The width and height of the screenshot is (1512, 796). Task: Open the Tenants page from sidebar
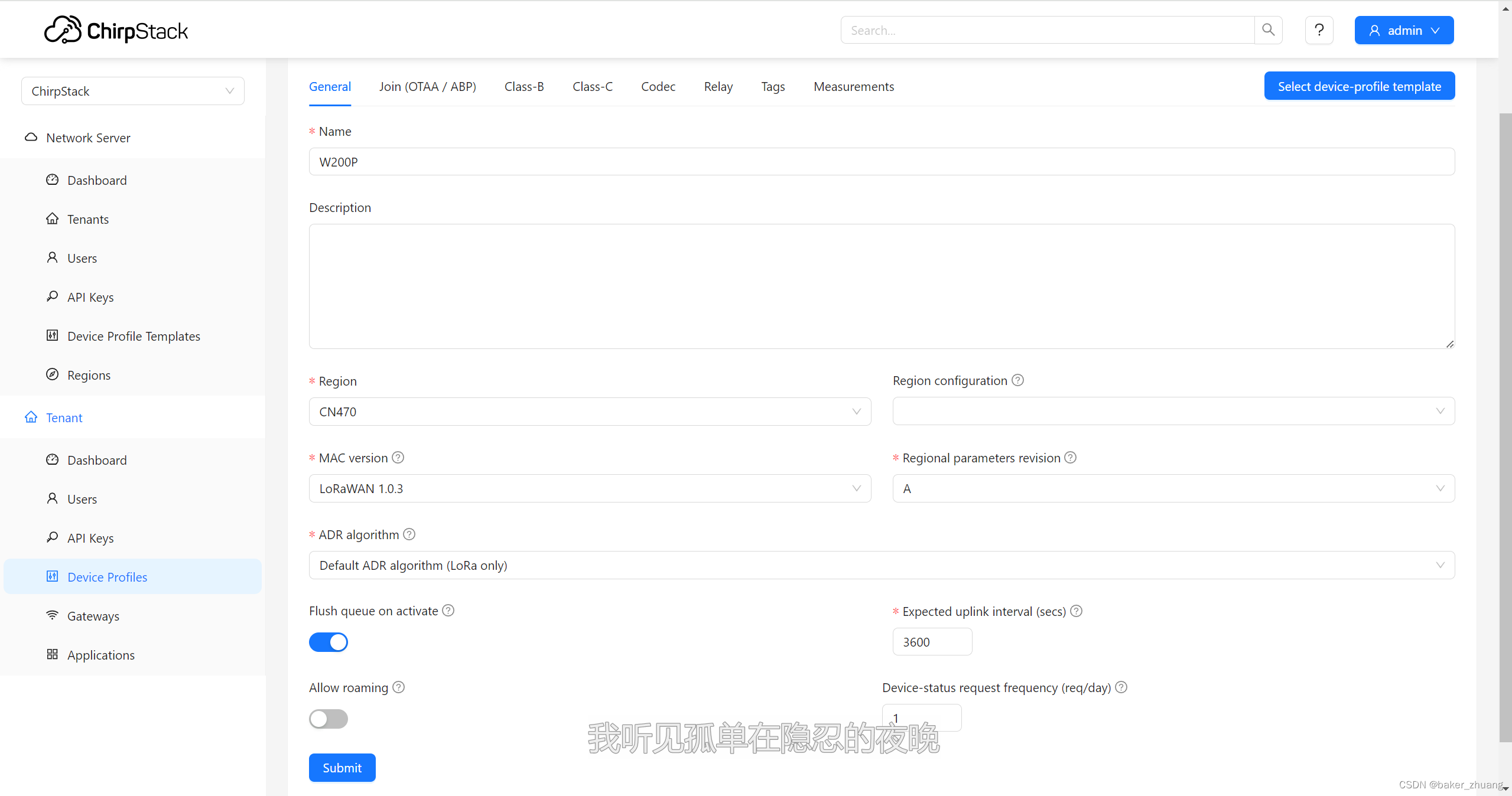87,218
